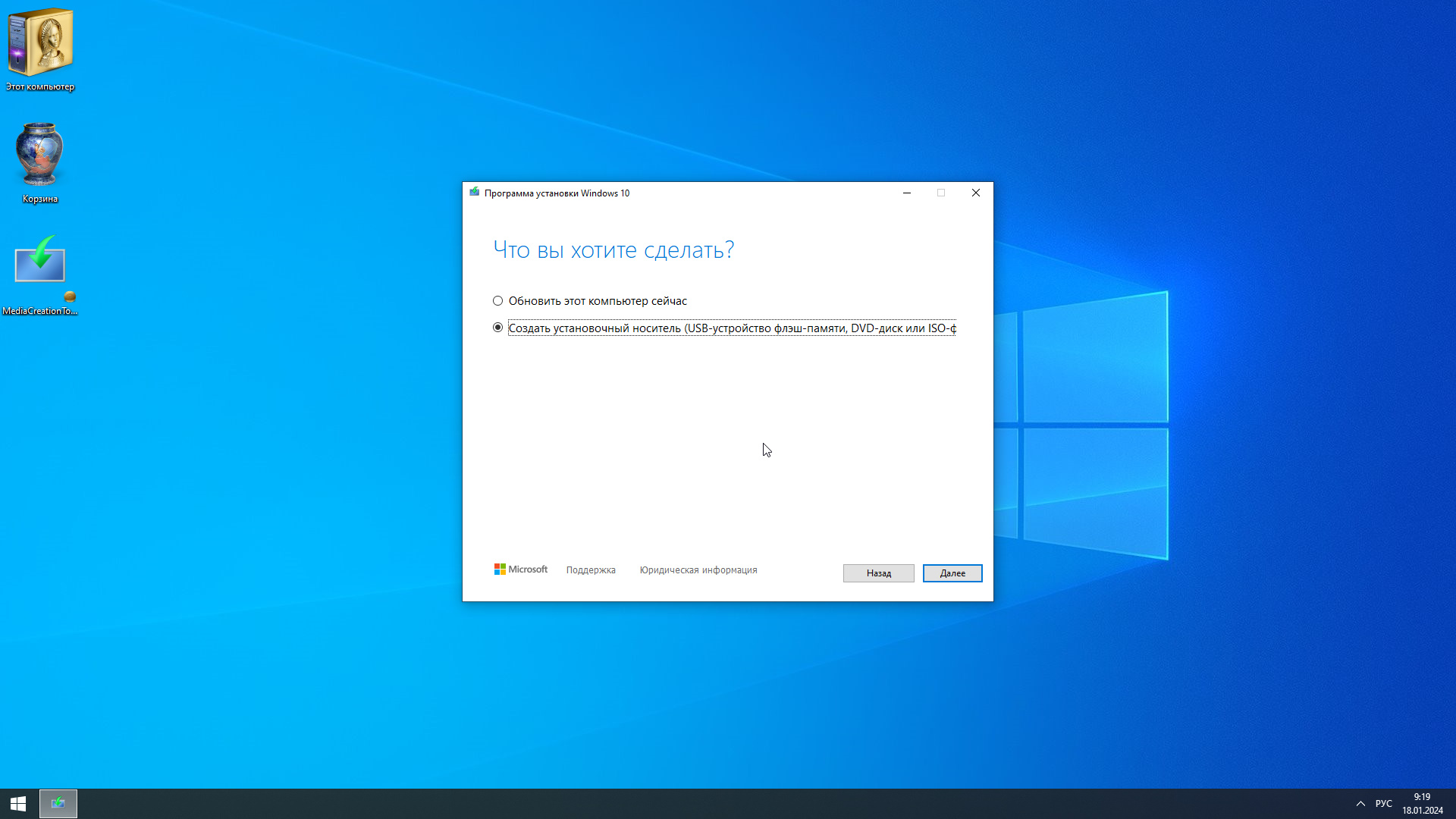Viewport: 1456px width, 819px height.
Task: Select Обновить этот компьютер сейчас option
Action: [x=498, y=301]
